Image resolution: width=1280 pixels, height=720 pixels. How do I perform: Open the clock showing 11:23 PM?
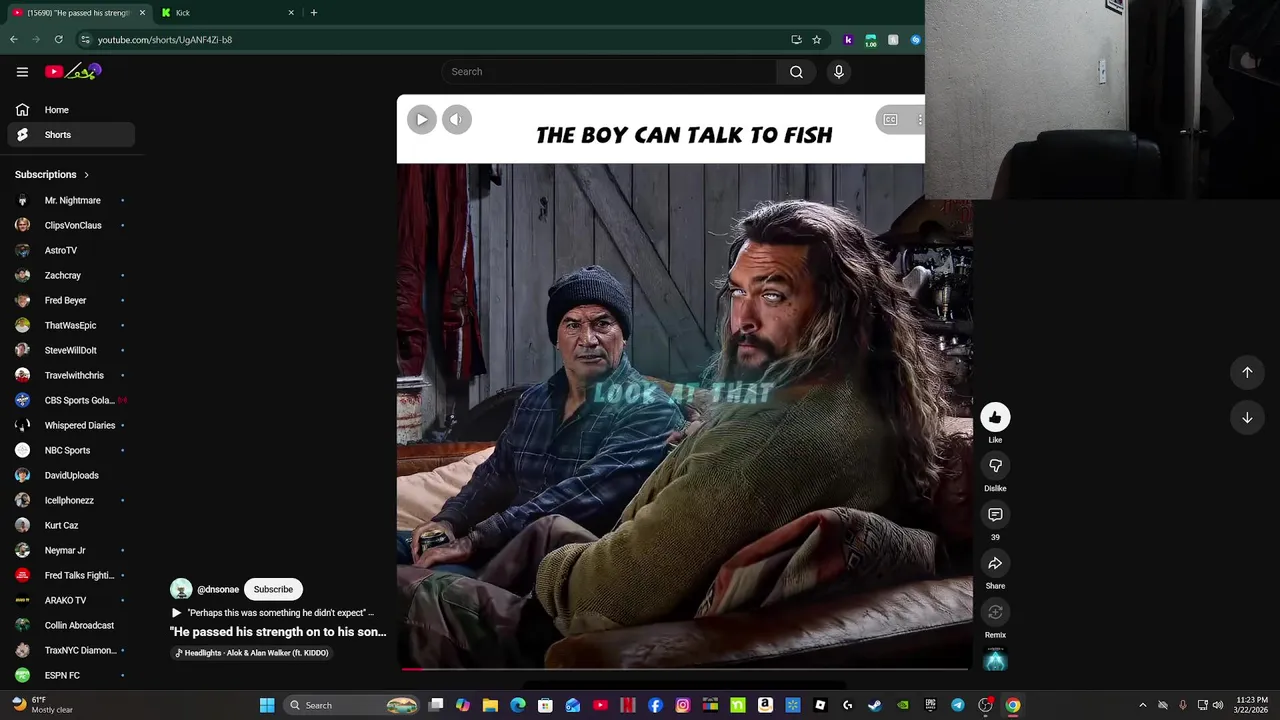1252,705
